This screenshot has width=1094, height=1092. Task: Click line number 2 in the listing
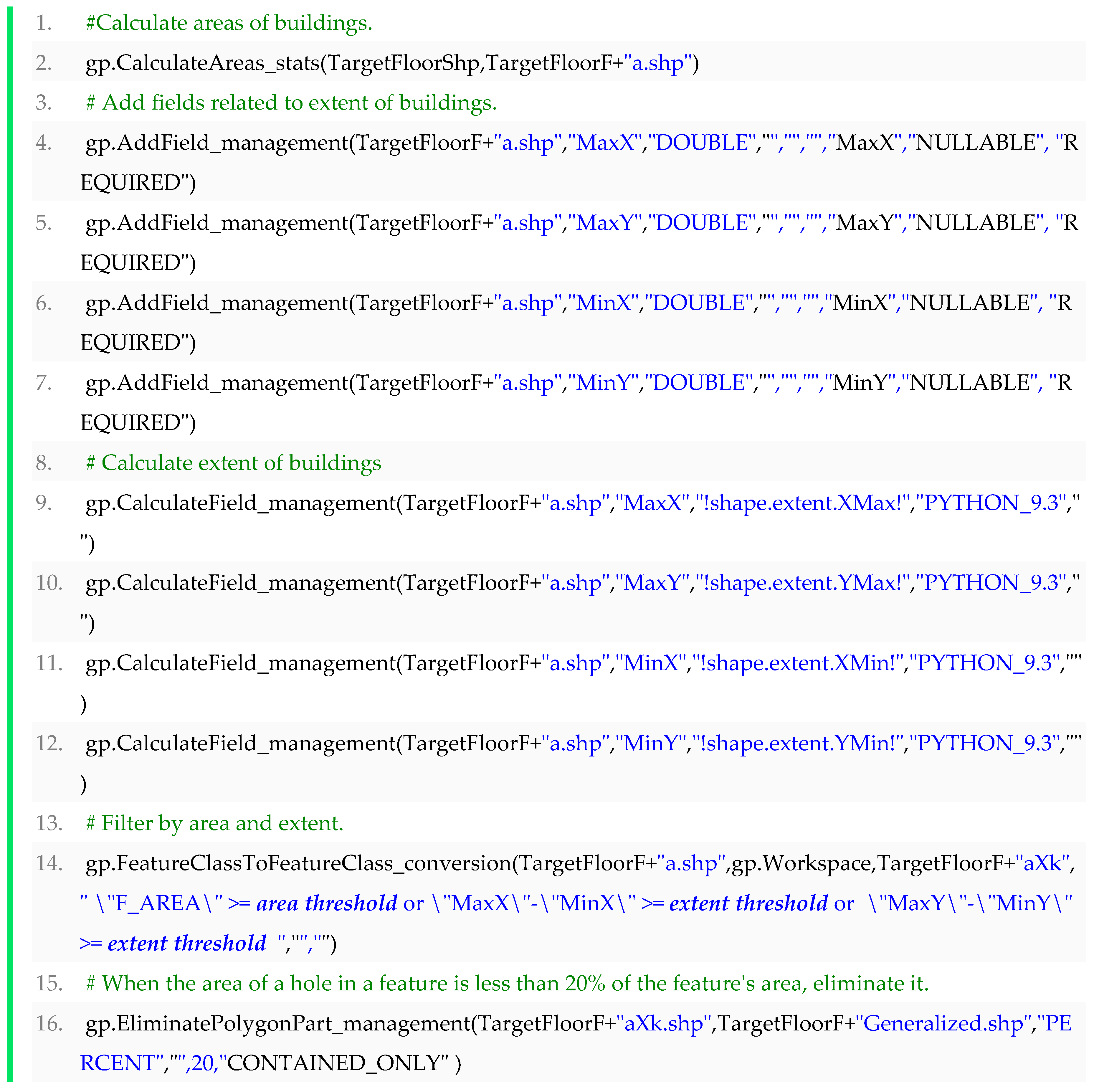(44, 63)
